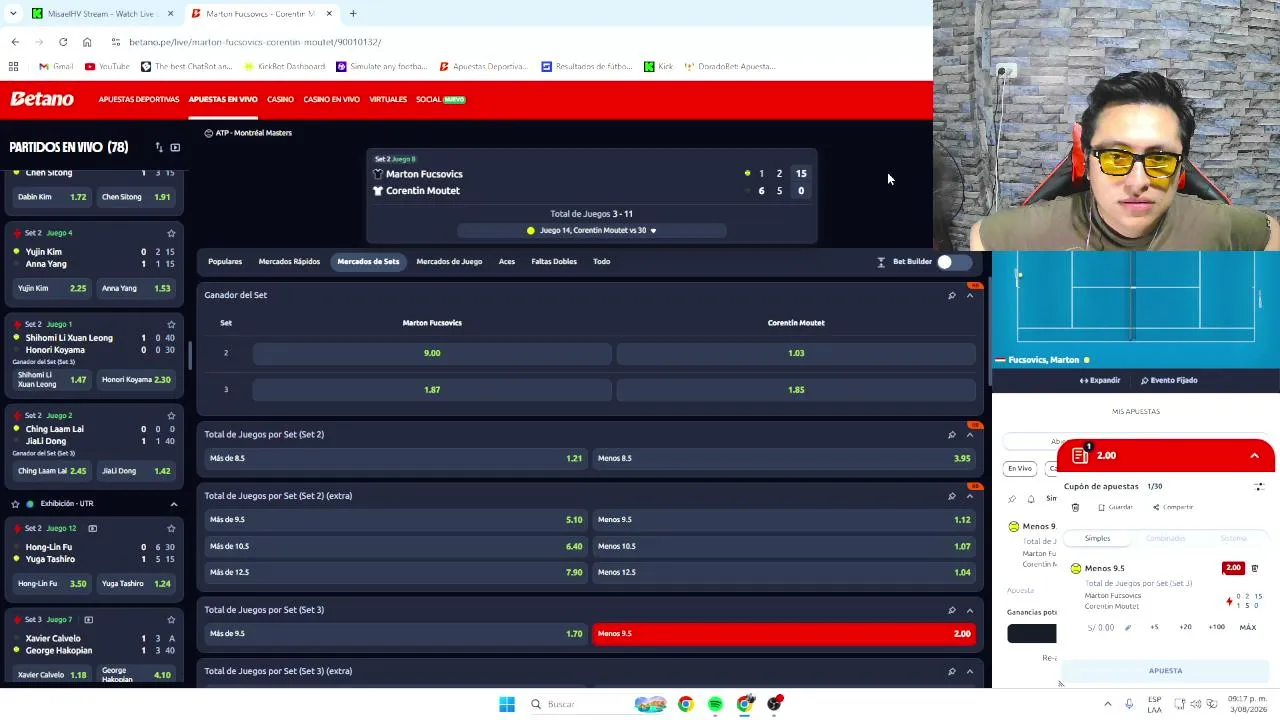Viewport: 1280px width, 720px height.
Task: Collapse Total de Juegos por Set (Set 2) (extra)
Action: 970,496
